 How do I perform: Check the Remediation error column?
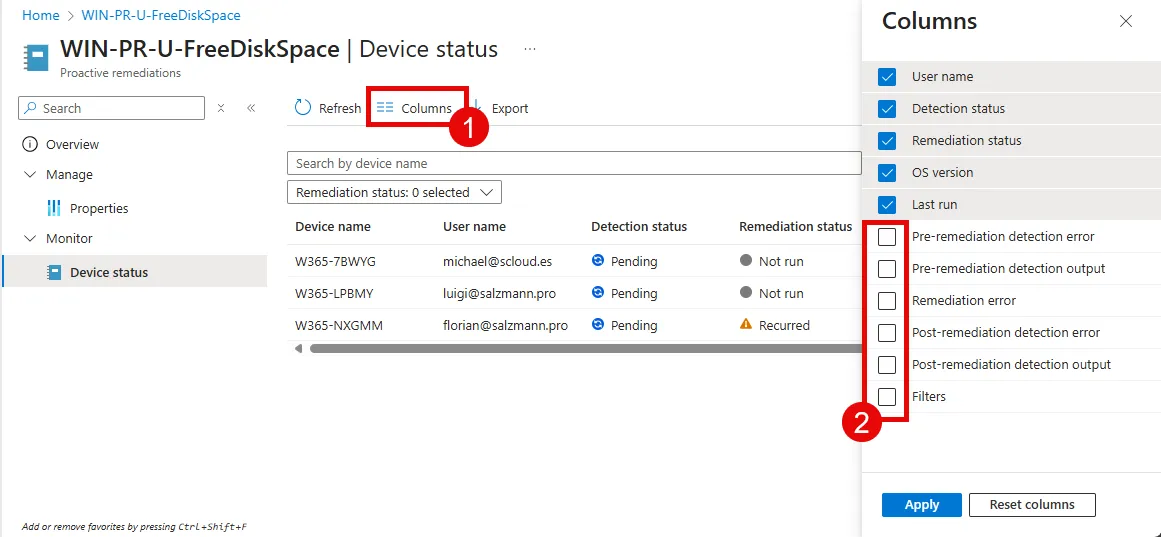pos(886,300)
